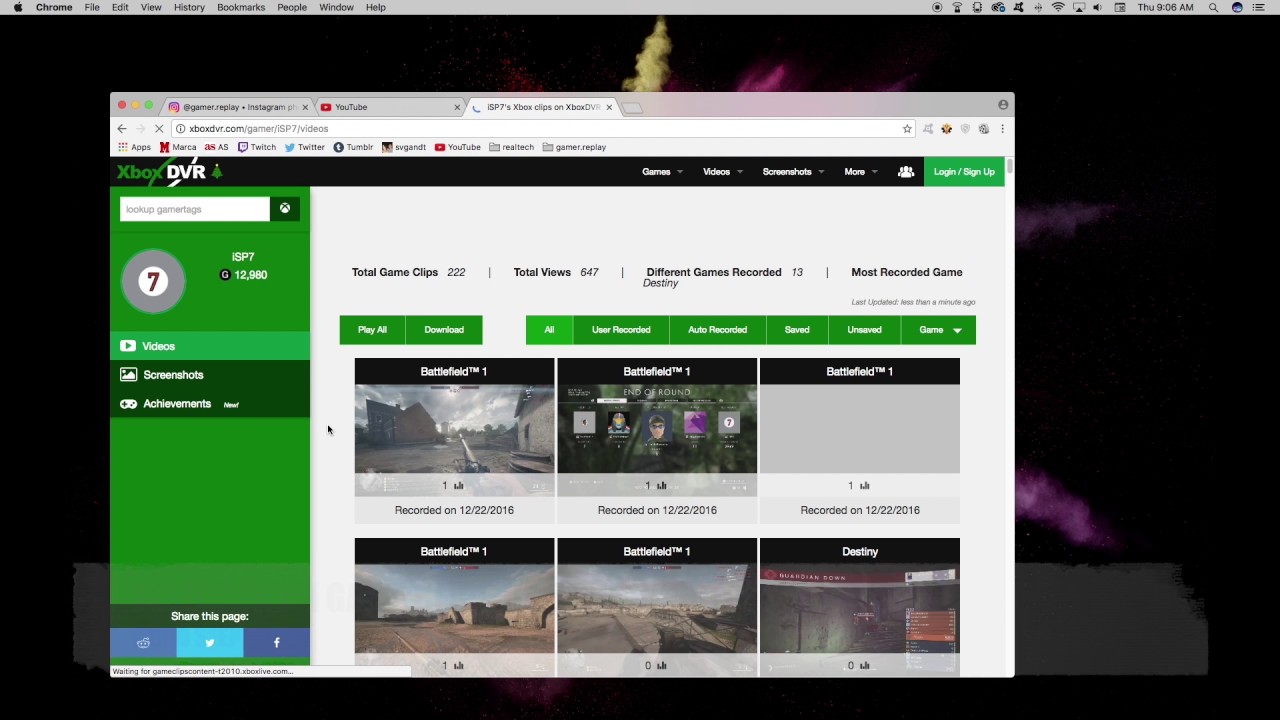Click the Most Recorded Game label

(907, 272)
